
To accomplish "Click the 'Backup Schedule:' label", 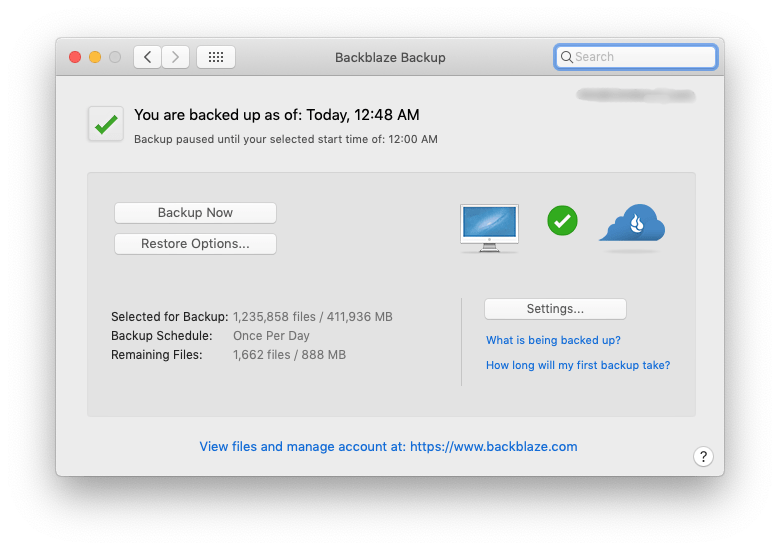I will [x=162, y=336].
